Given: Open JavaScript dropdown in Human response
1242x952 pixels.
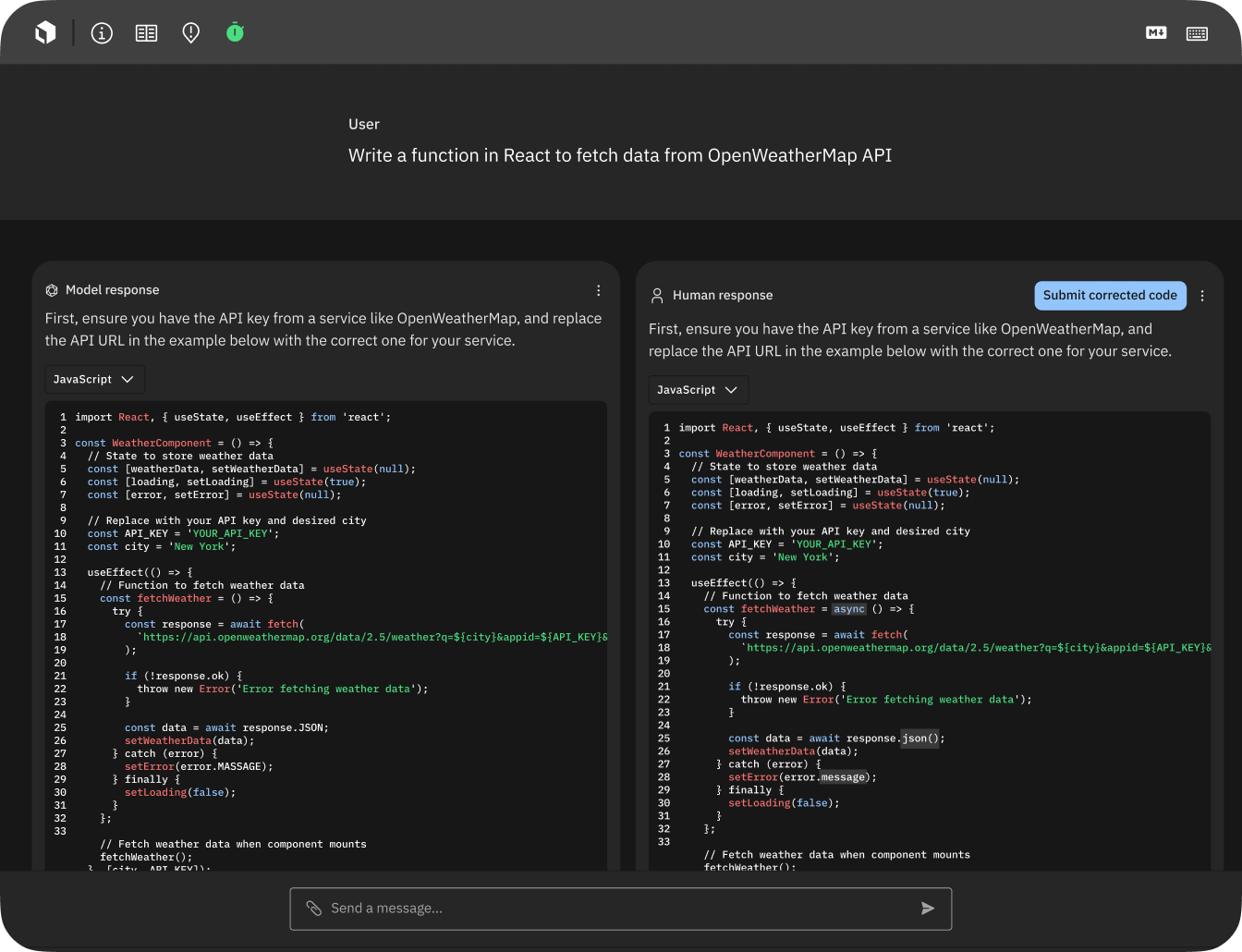Looking at the screenshot, I should [x=698, y=390].
